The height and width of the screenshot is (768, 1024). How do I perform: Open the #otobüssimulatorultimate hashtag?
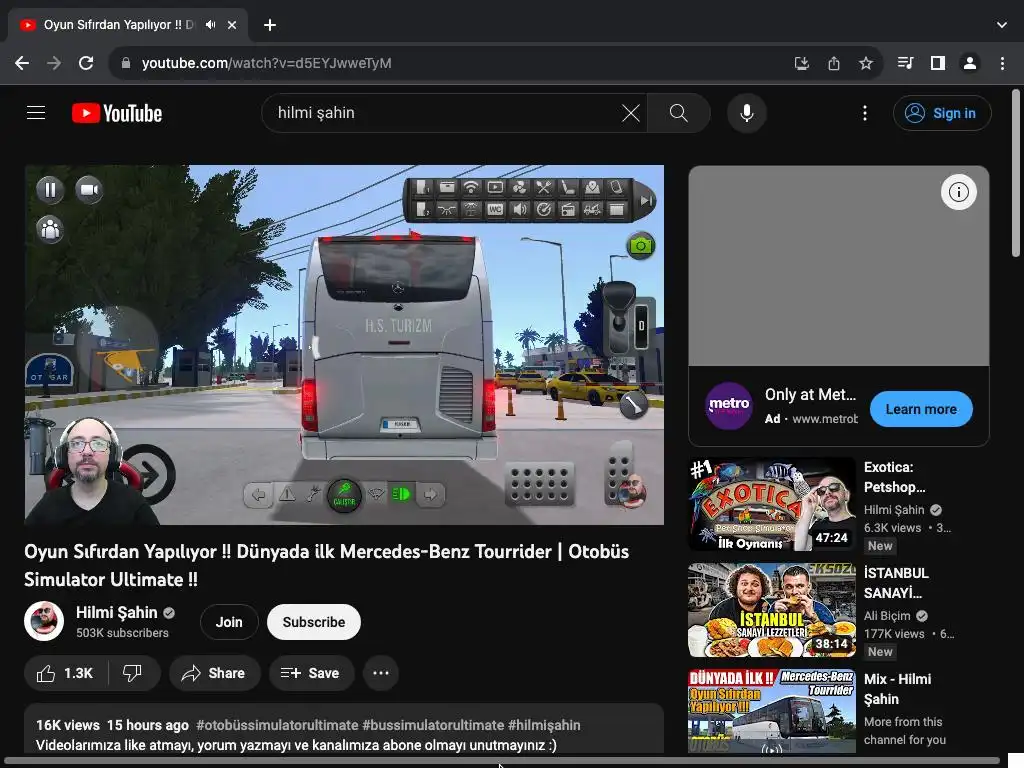[x=277, y=726]
